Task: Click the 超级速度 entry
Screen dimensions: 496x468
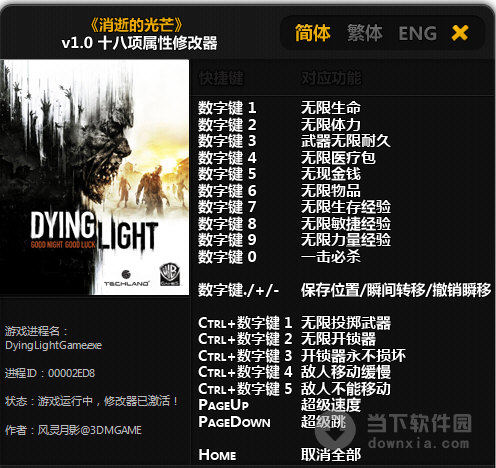Action: 331,405
